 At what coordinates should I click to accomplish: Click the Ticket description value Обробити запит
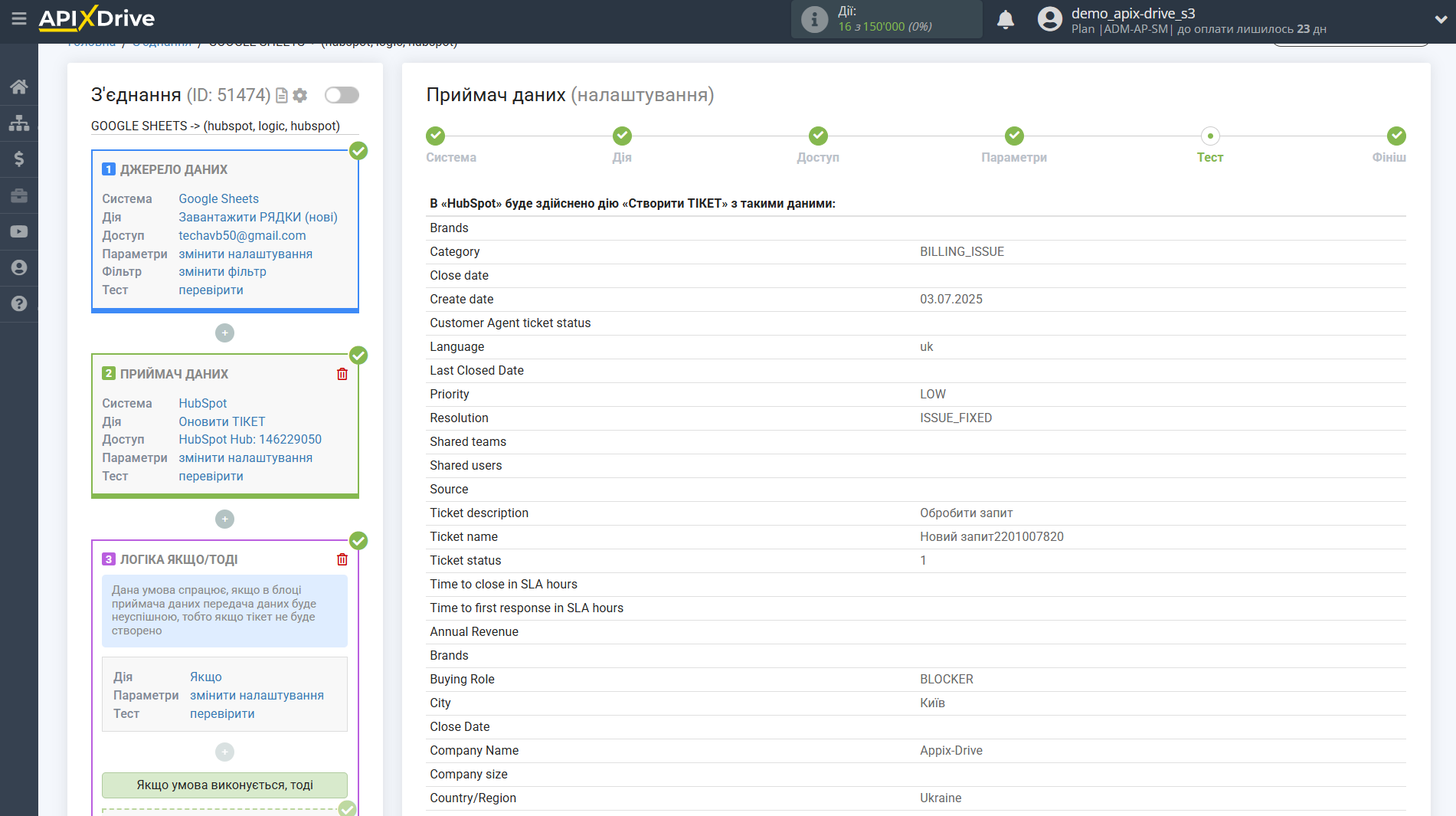967,513
